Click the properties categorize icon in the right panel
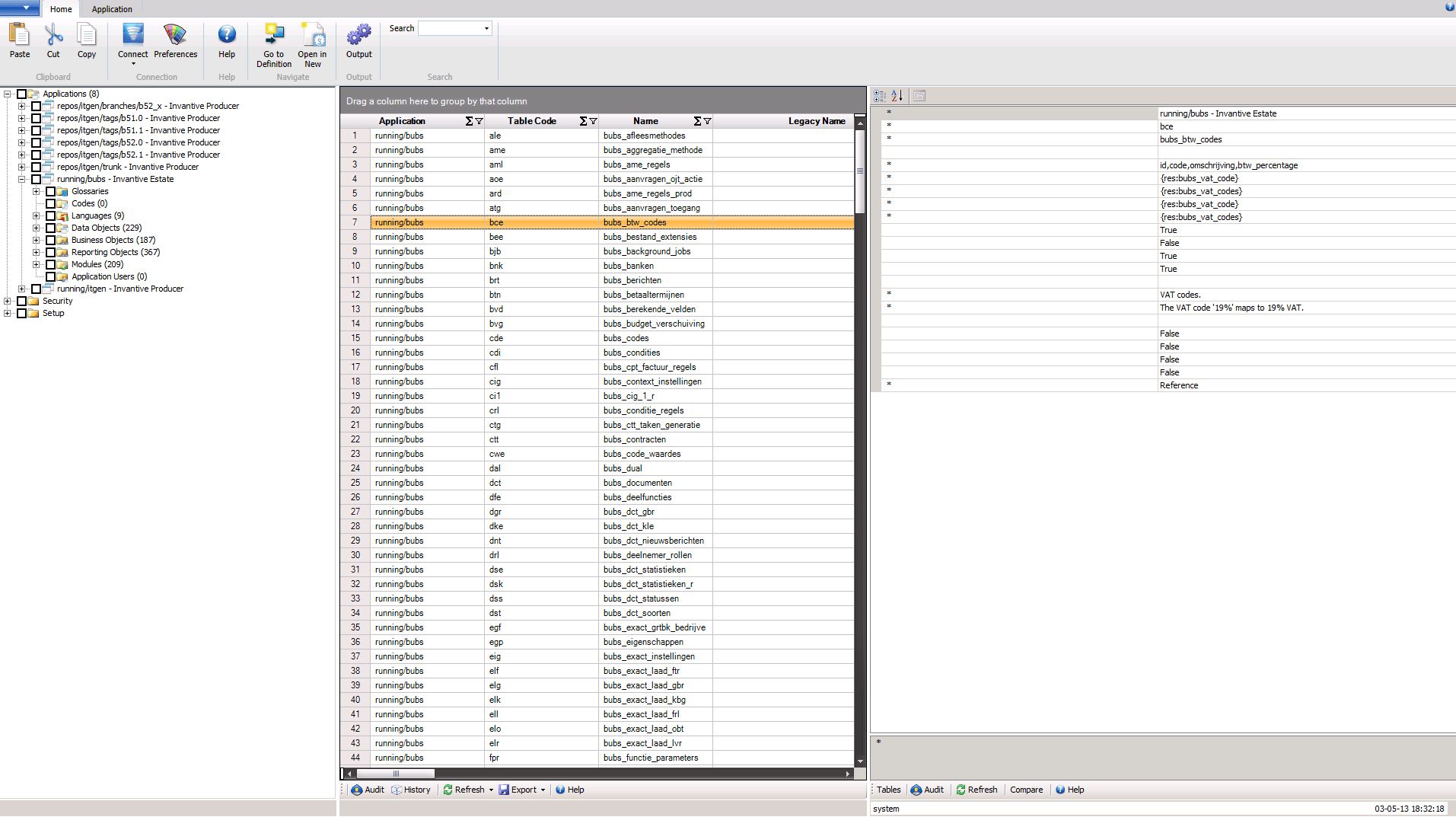Screen dimensions: 1456x817 click(880, 95)
